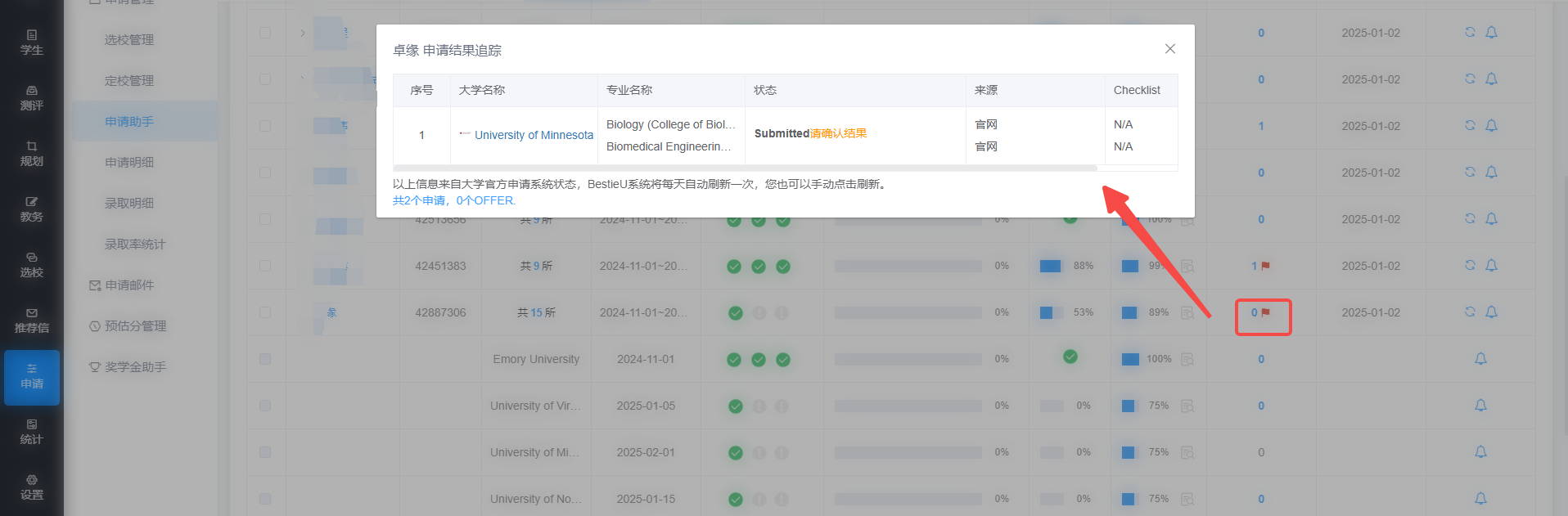Open 统计 in the left sidebar
1568x516 pixels.
coord(32,432)
